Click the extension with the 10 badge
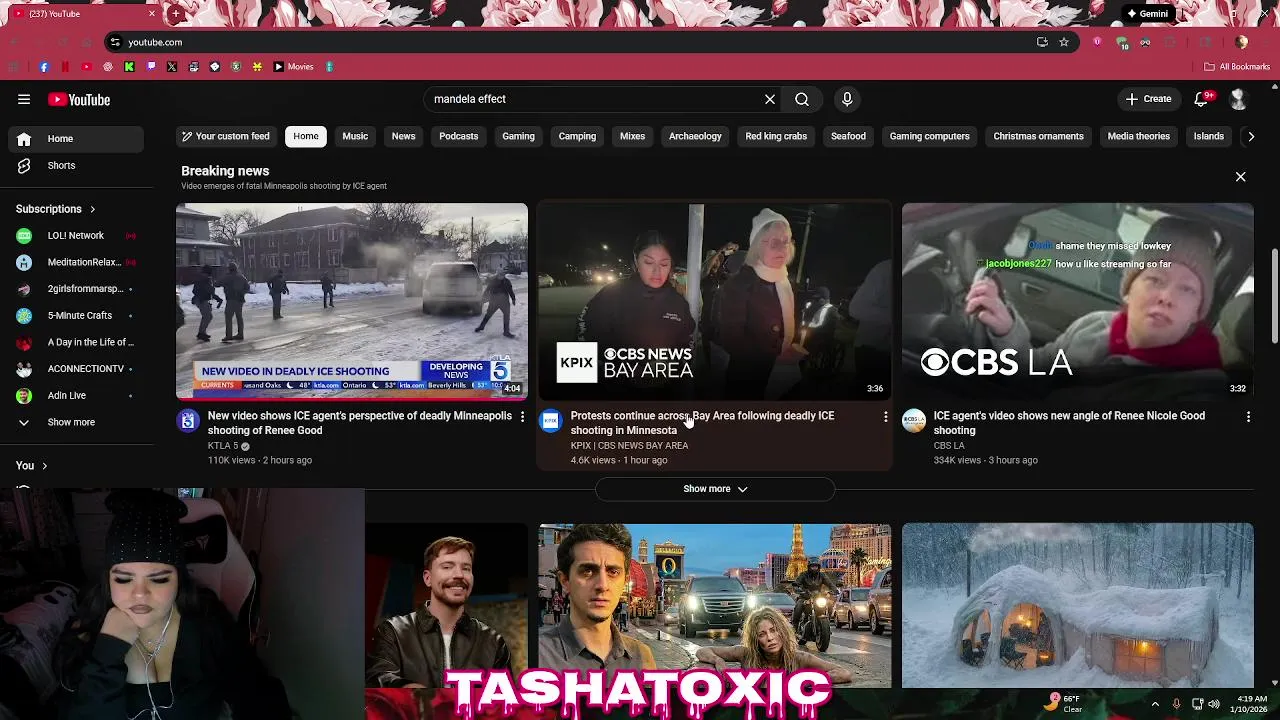Image resolution: width=1280 pixels, height=720 pixels. pyautogui.click(x=1122, y=43)
